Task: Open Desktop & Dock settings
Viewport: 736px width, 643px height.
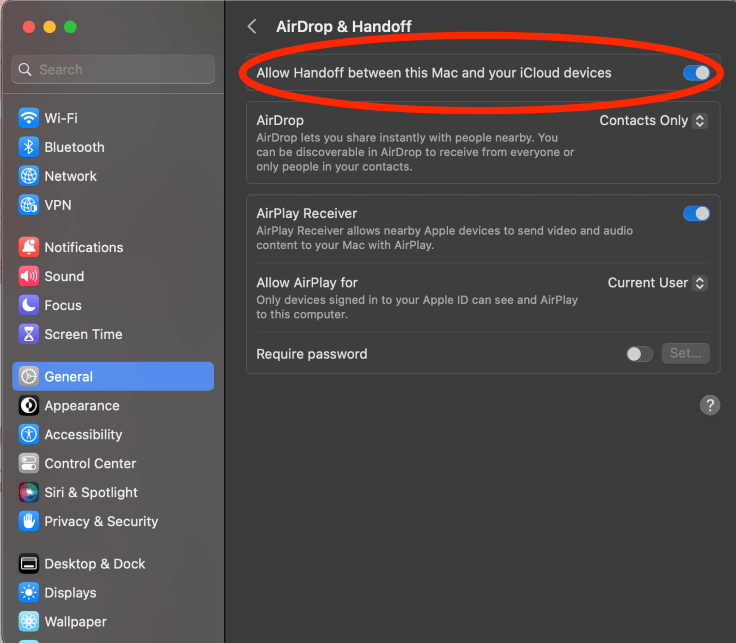Action: 95,564
